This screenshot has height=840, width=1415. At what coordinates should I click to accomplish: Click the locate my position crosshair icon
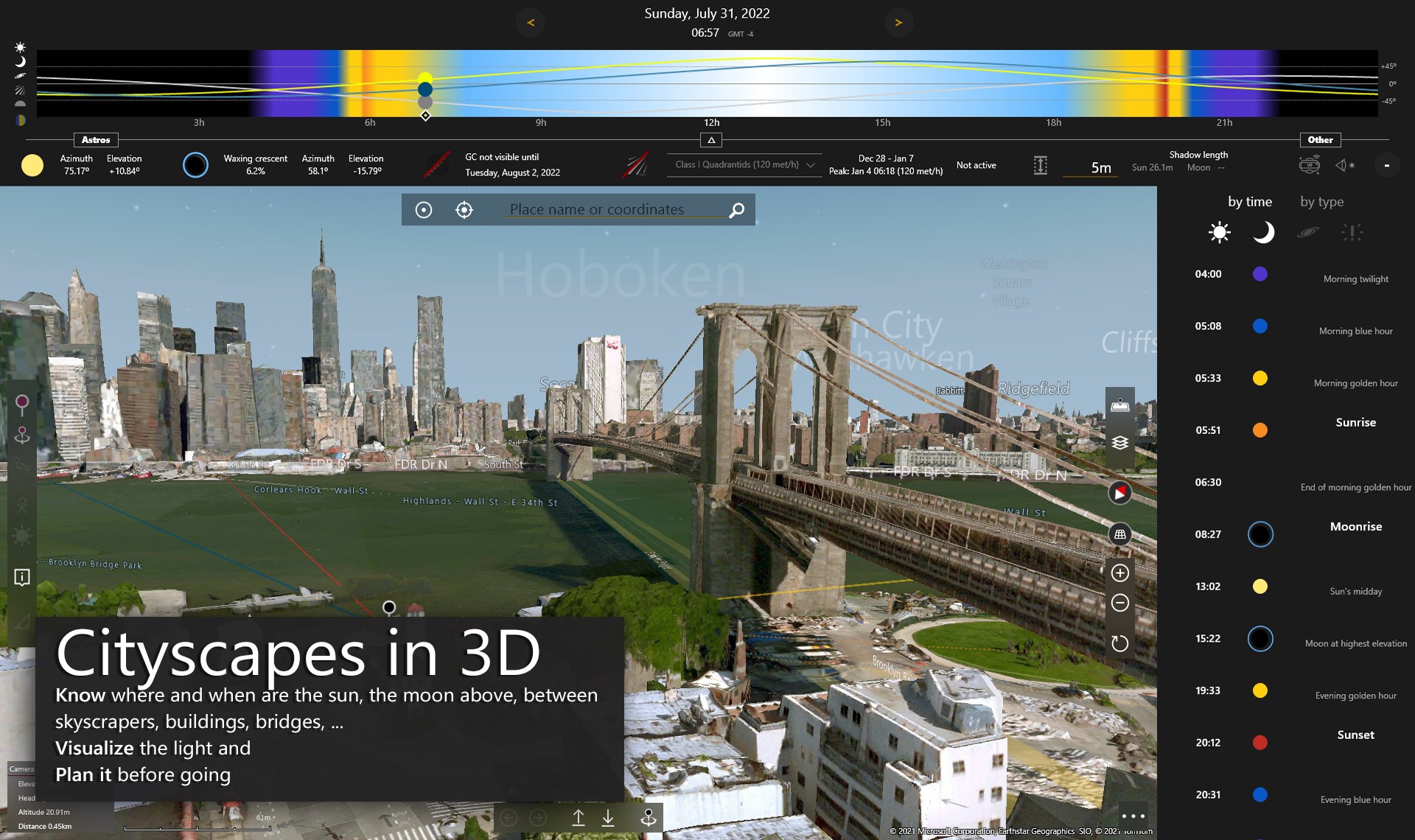pos(464,210)
